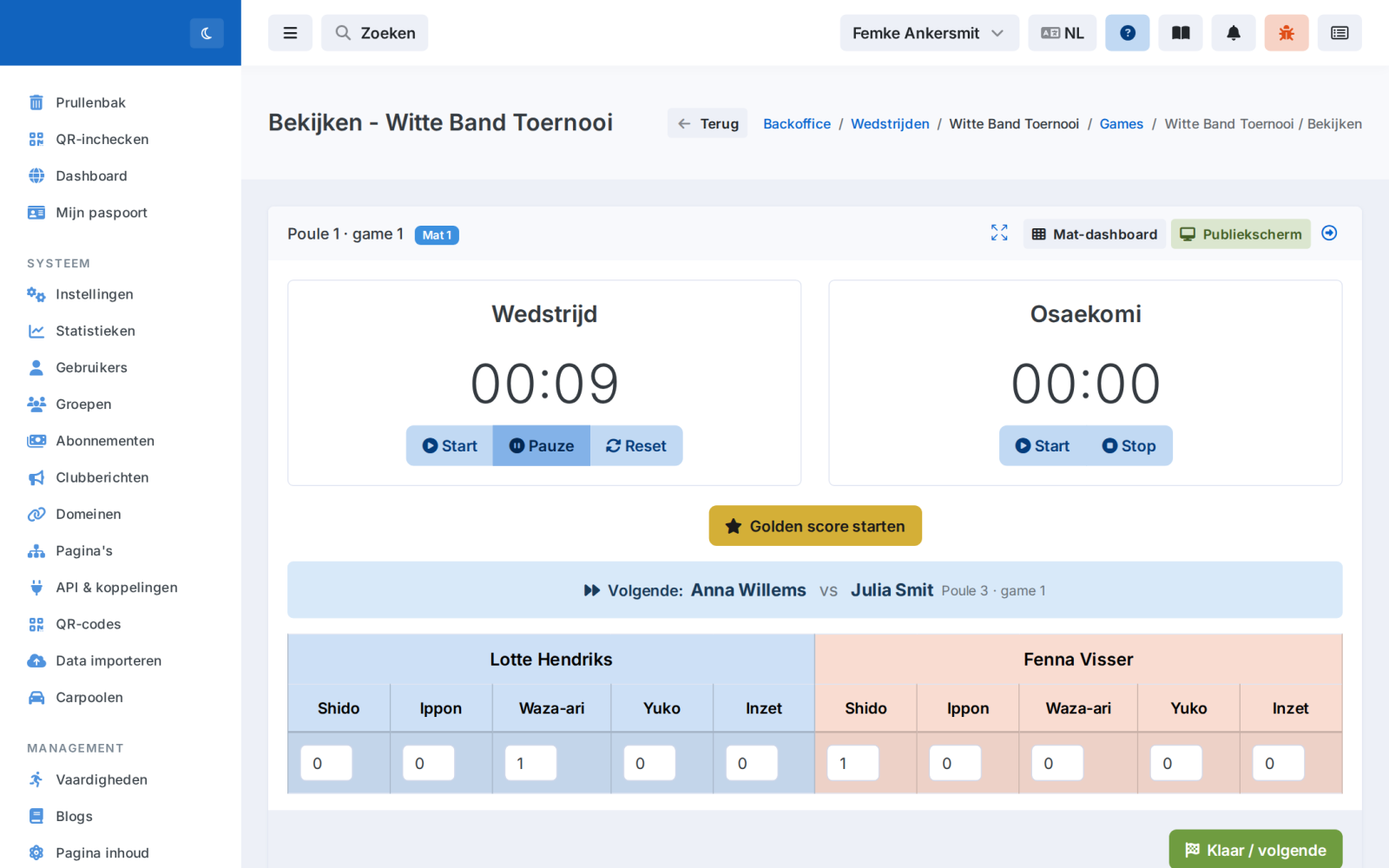
Task: Stop the Osaekomi timer
Action: (1129, 445)
